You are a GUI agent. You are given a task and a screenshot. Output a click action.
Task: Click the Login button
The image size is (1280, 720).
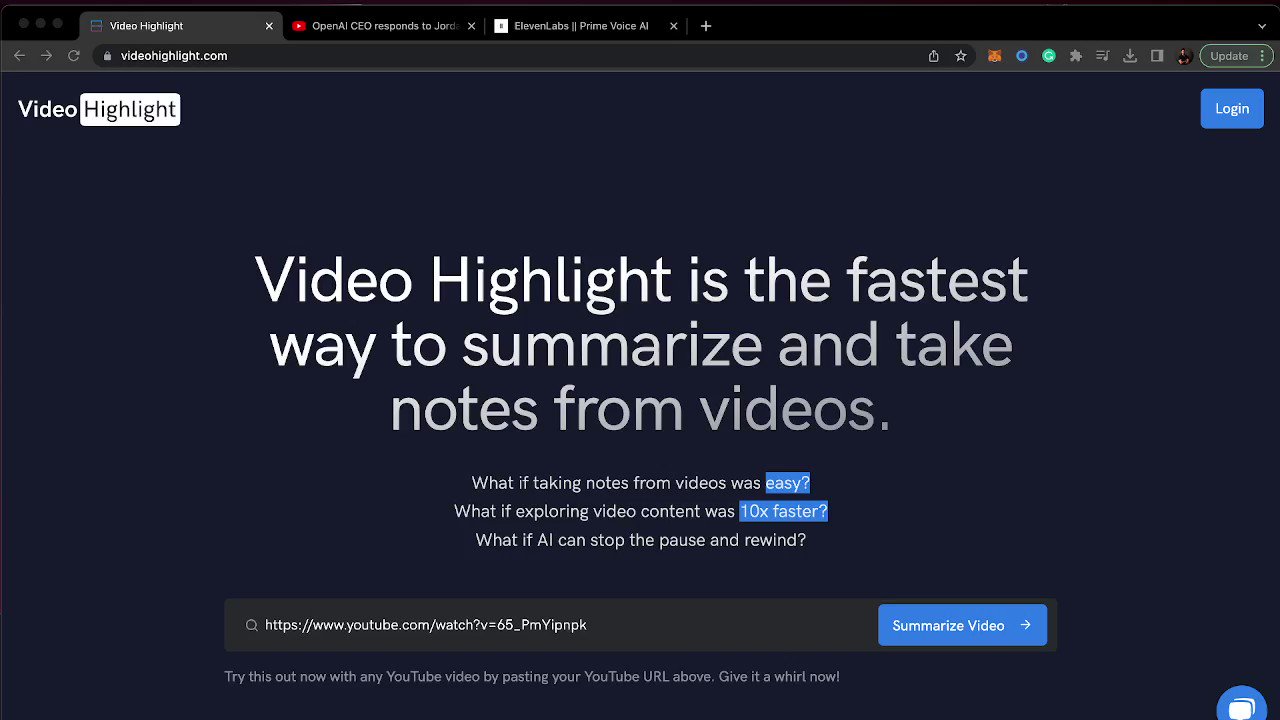[x=1232, y=108]
